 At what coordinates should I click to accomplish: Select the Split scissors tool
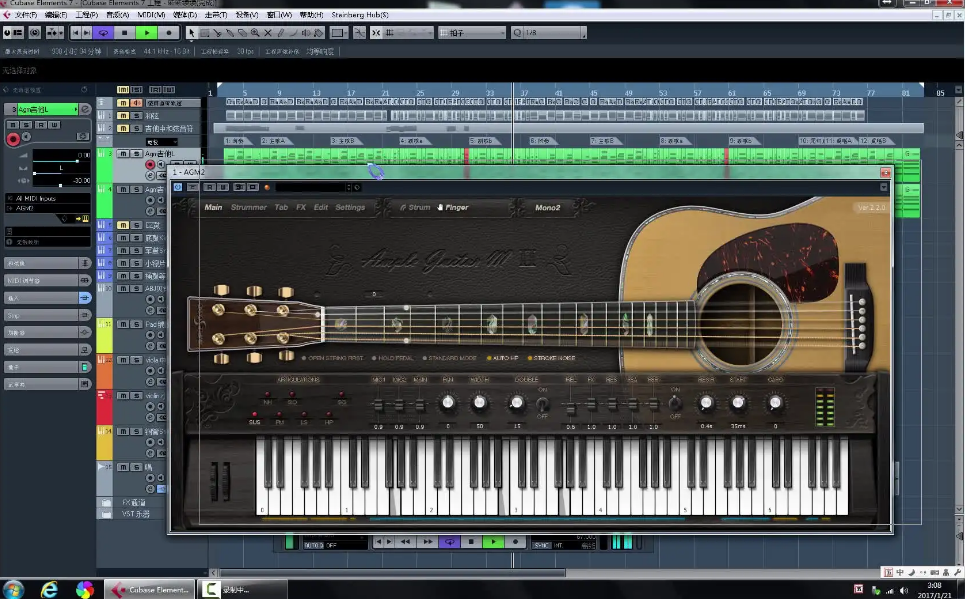click(x=217, y=33)
